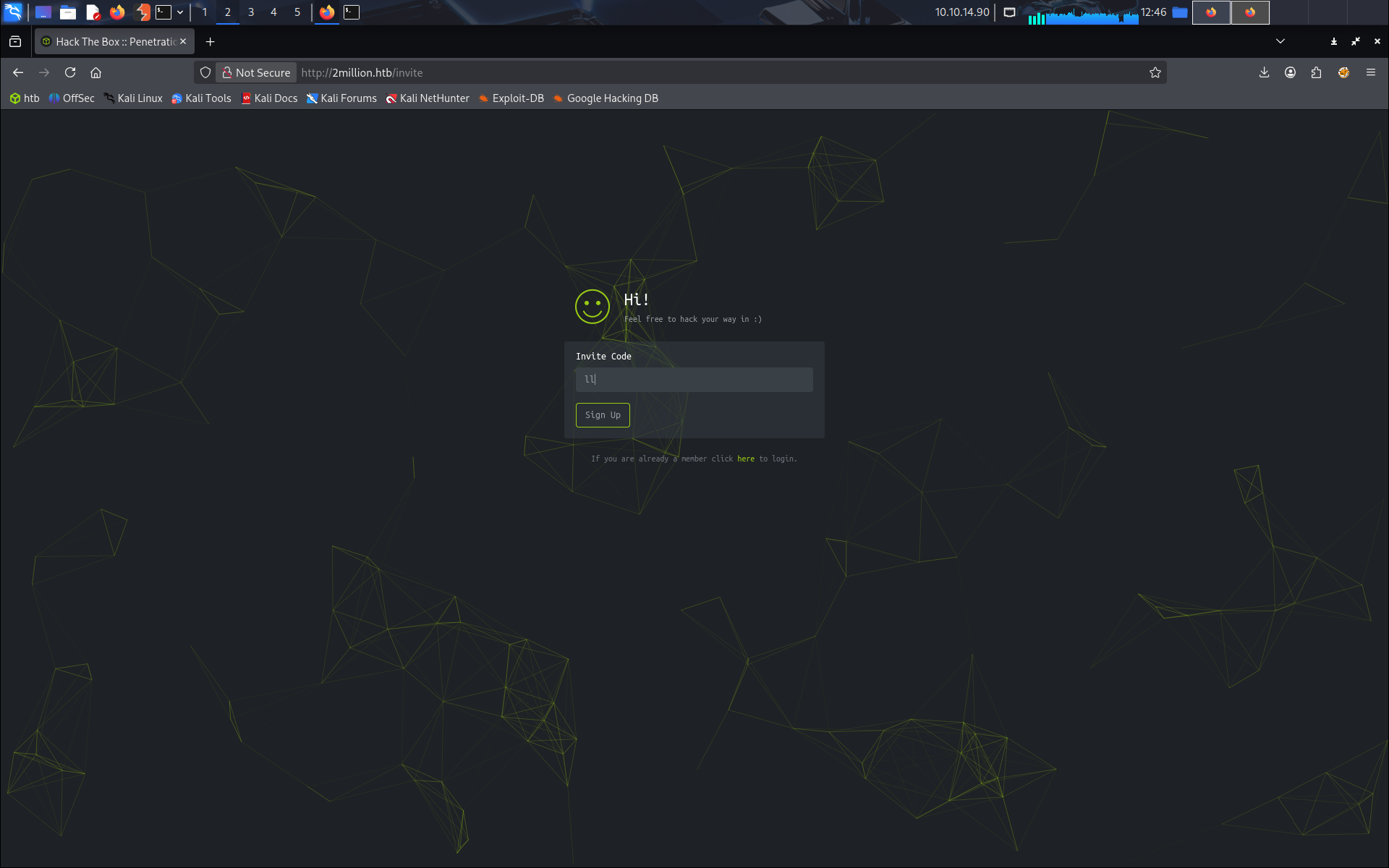Open the terminal launcher dropdown arrow
The image size is (1389, 868).
180,12
